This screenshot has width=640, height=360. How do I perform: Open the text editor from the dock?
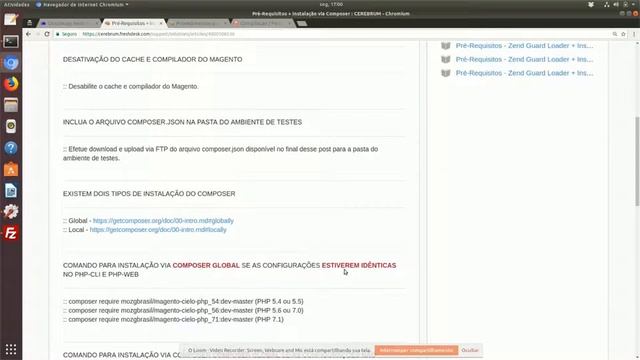click(11, 20)
